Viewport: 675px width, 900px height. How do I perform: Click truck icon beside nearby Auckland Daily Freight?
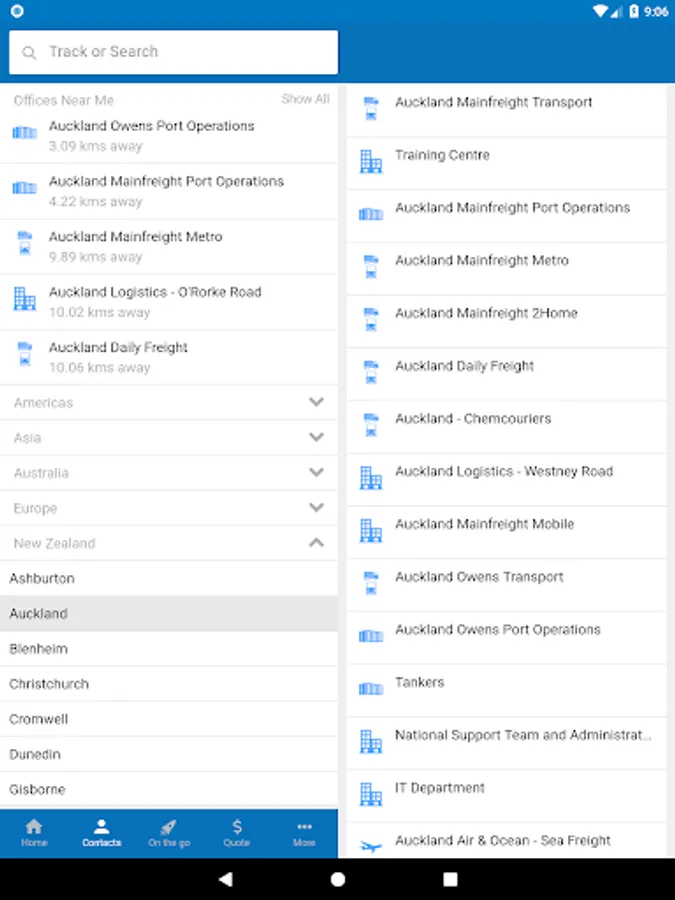[x=25, y=354]
